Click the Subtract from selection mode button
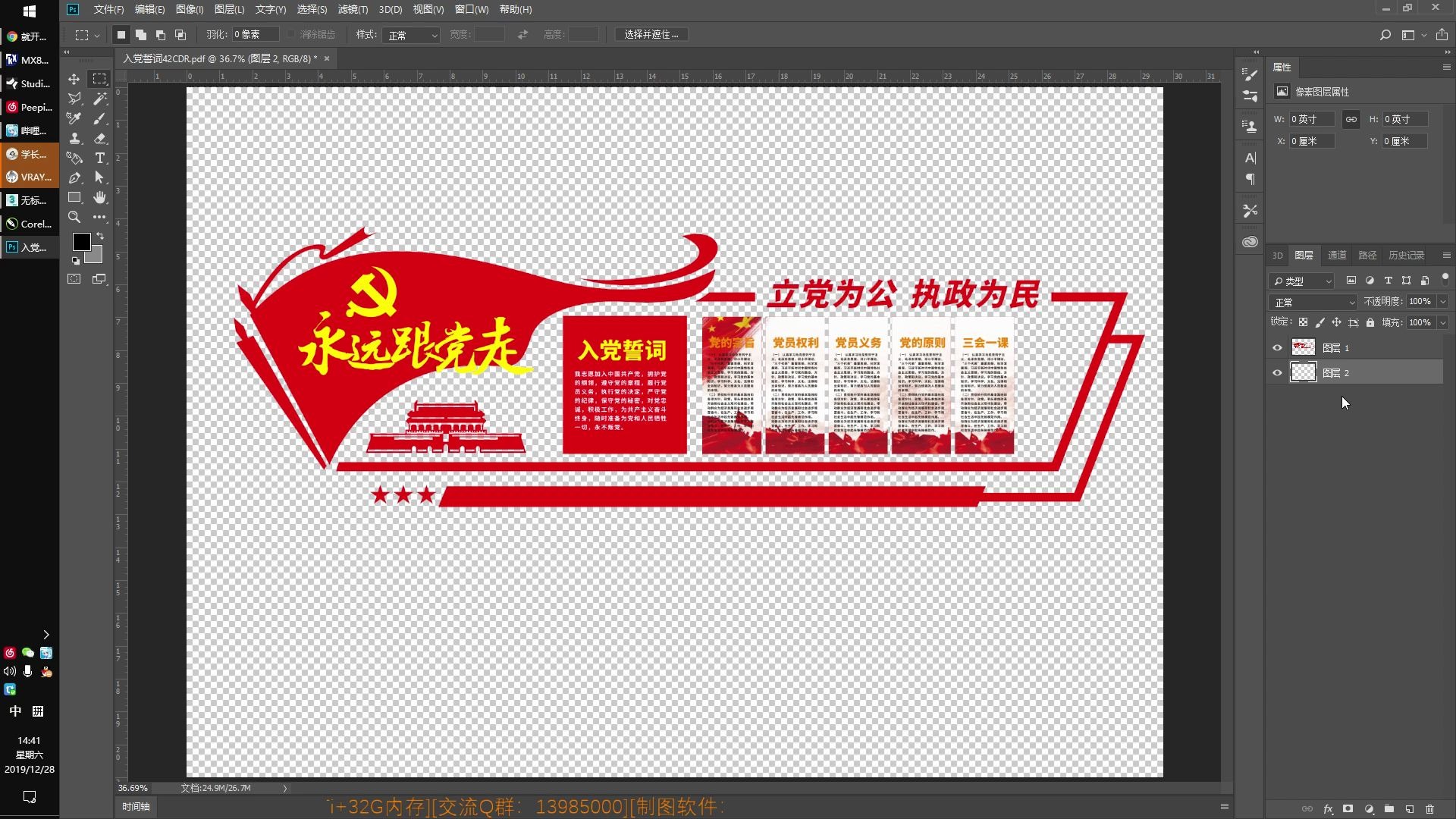The height and width of the screenshot is (819, 1456). point(161,35)
